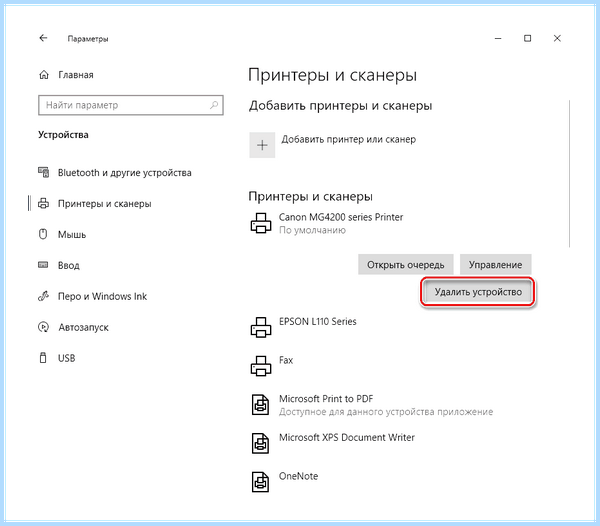This screenshot has height=526, width=600.
Task: Click the Canon MG4200 printer icon
Action: coord(261,223)
